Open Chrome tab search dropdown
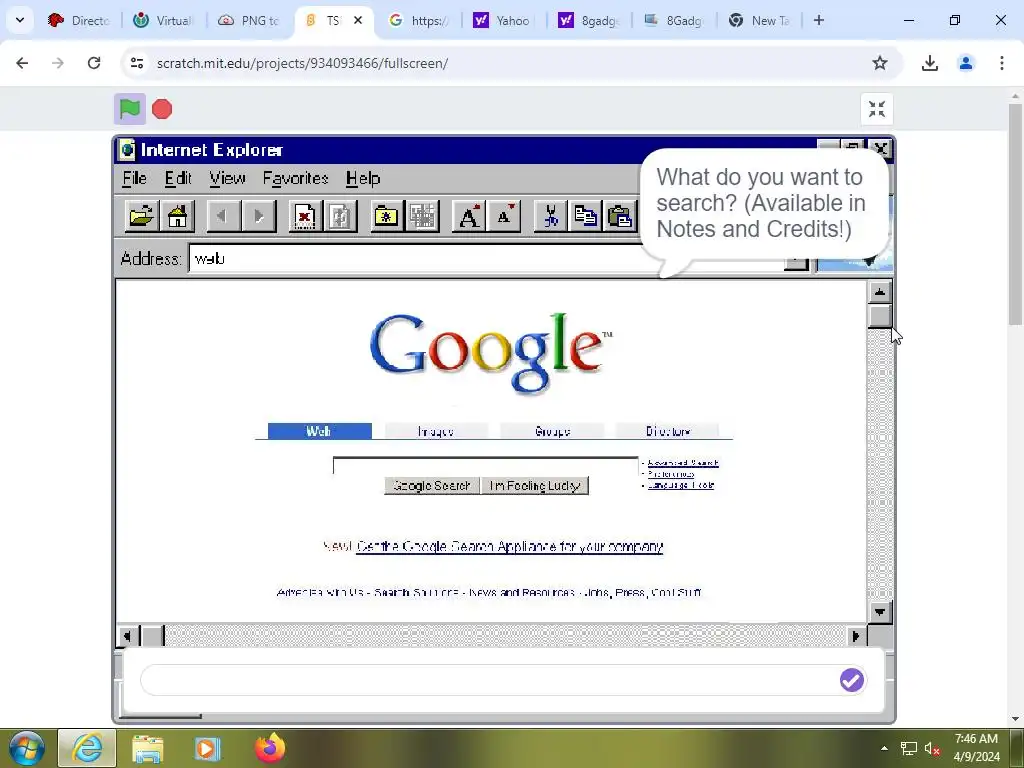 pos(20,20)
